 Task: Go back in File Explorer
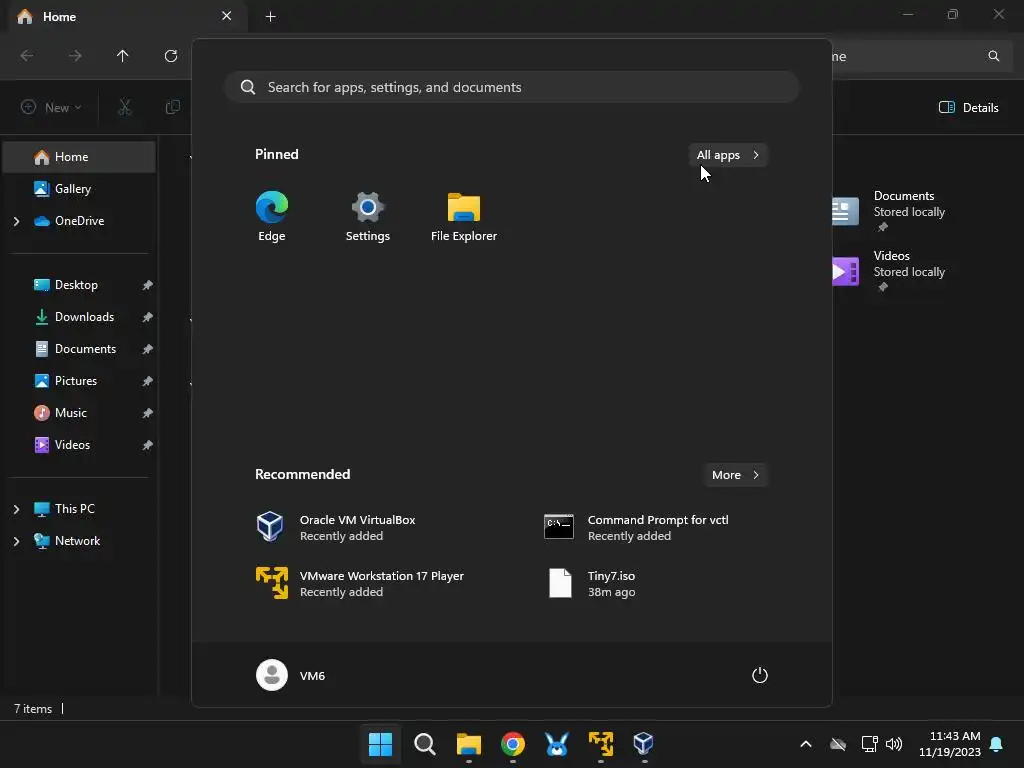point(27,56)
